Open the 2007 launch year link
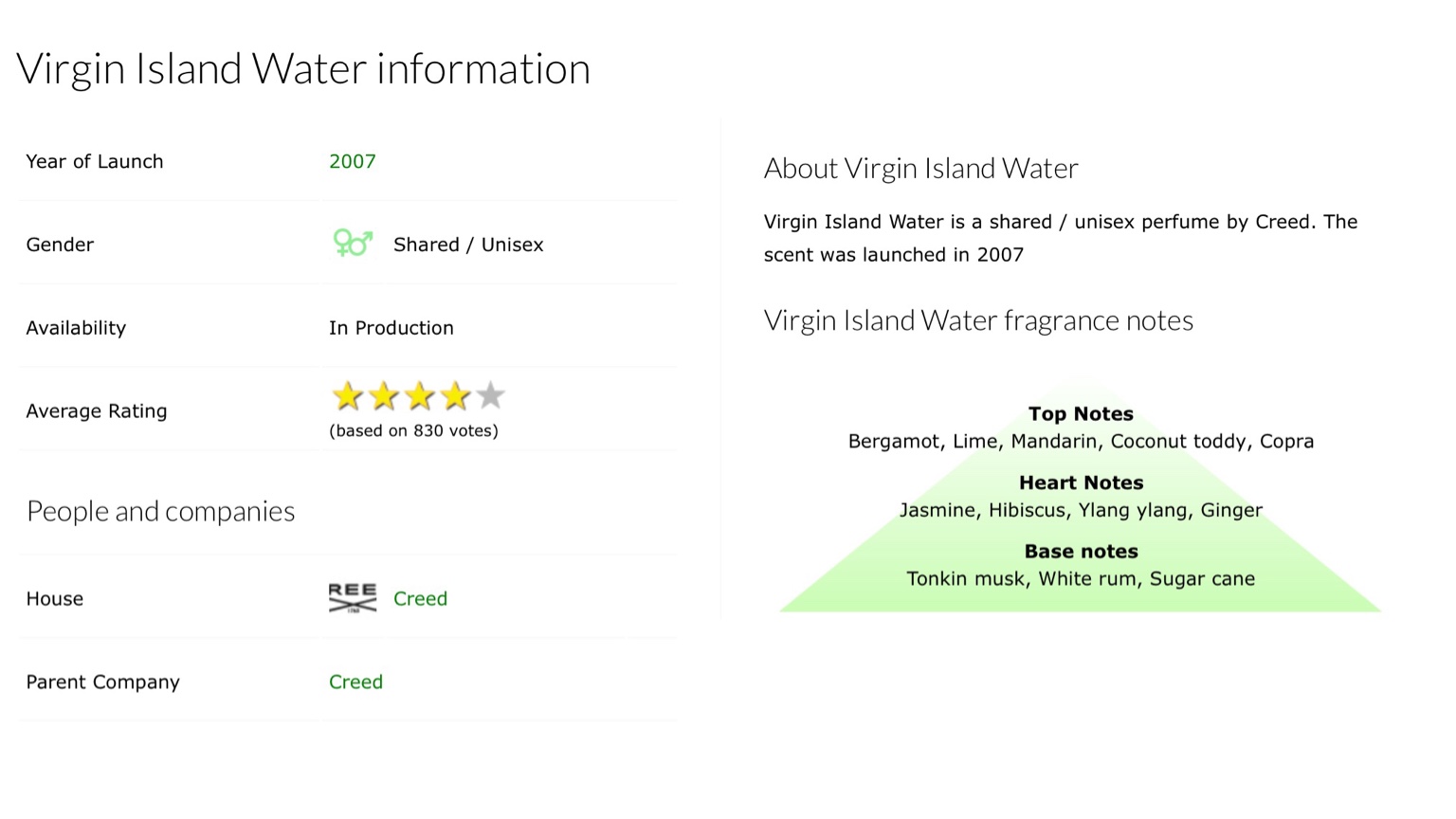1456x819 pixels. pyautogui.click(x=353, y=161)
